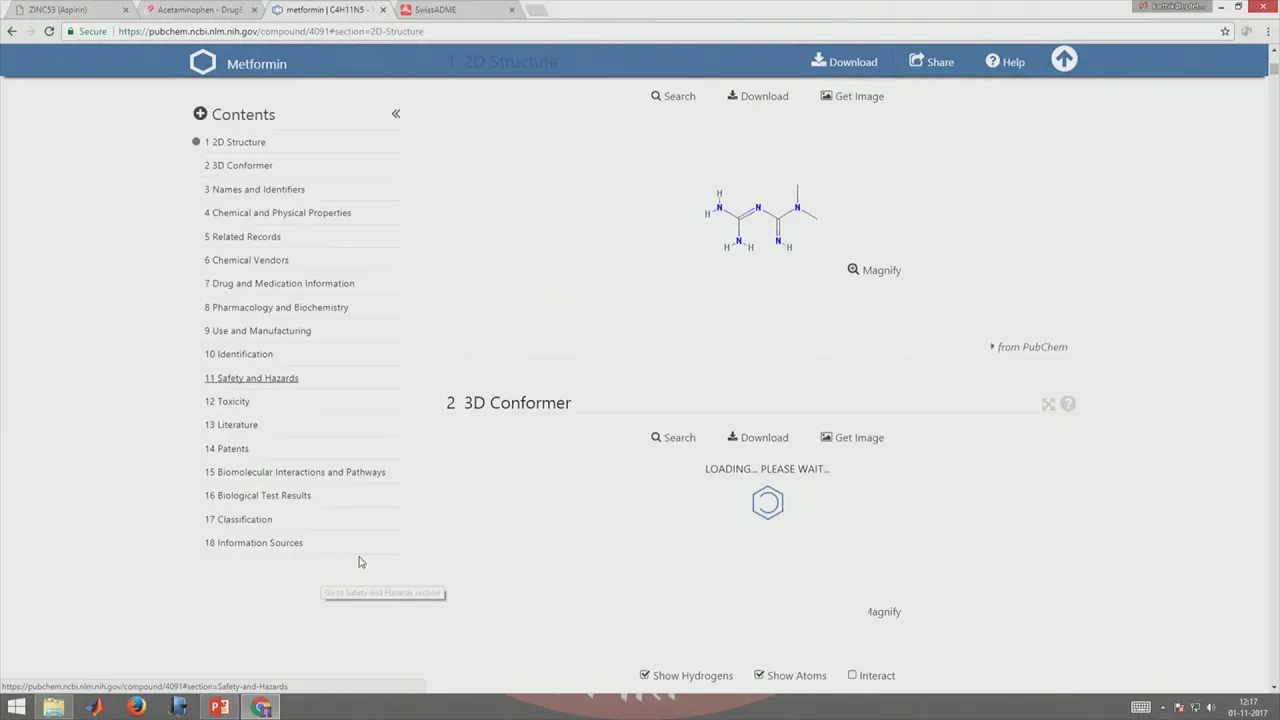
Task: Open 4 Chemical and Physical Properties
Action: pos(277,212)
